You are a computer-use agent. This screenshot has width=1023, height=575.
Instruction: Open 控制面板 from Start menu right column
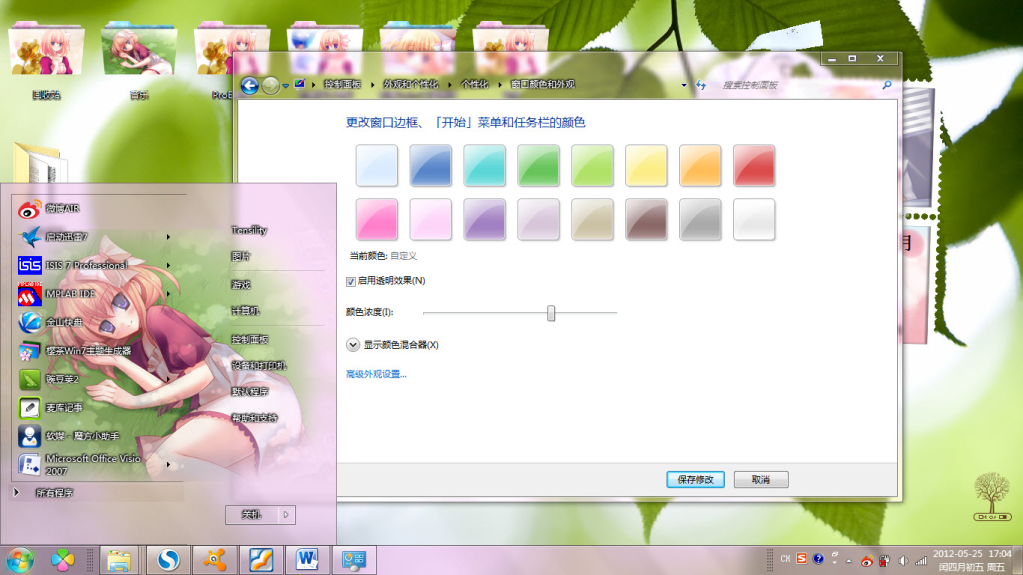249,339
